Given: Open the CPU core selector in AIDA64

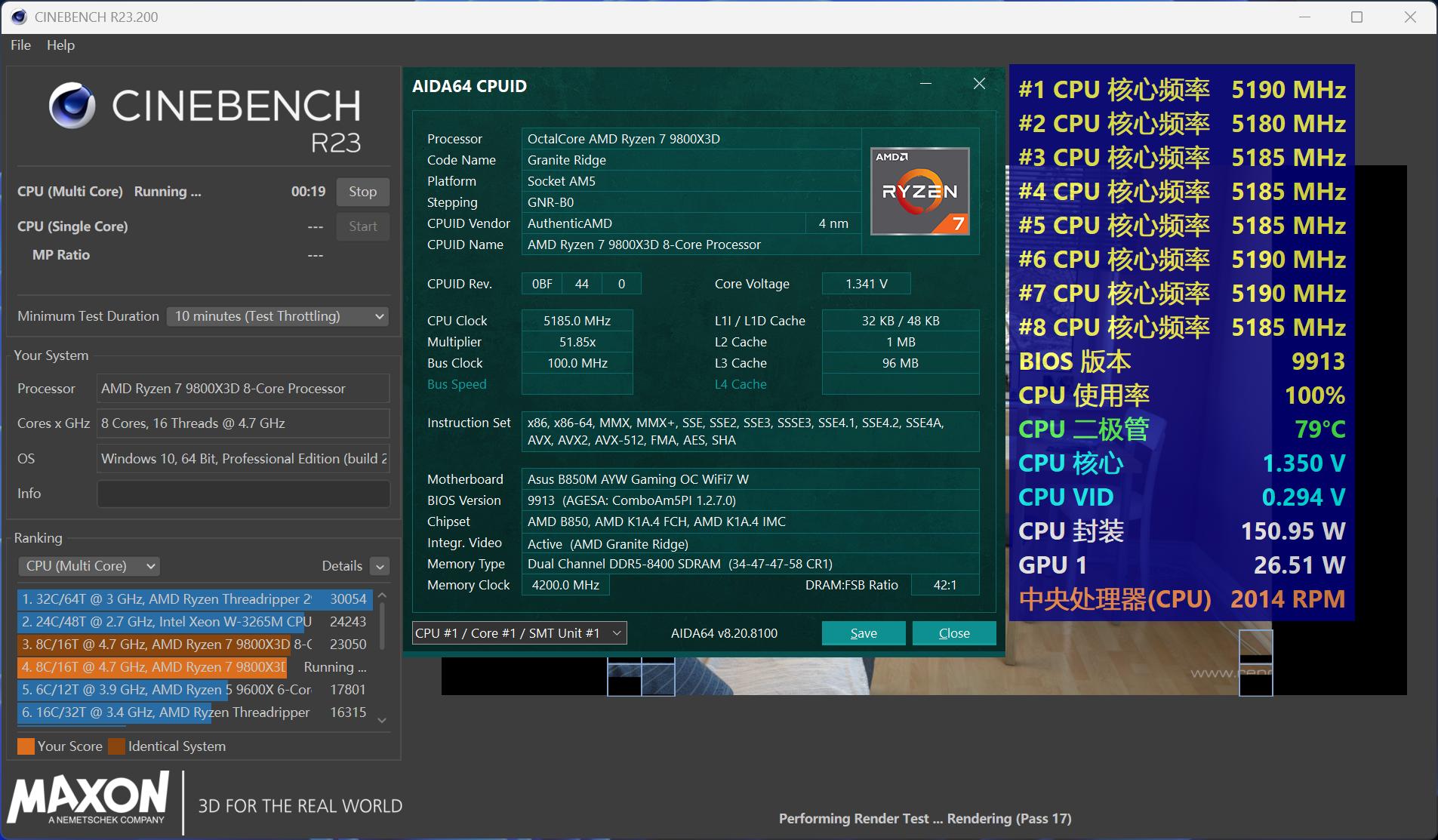Looking at the screenshot, I should [x=519, y=633].
